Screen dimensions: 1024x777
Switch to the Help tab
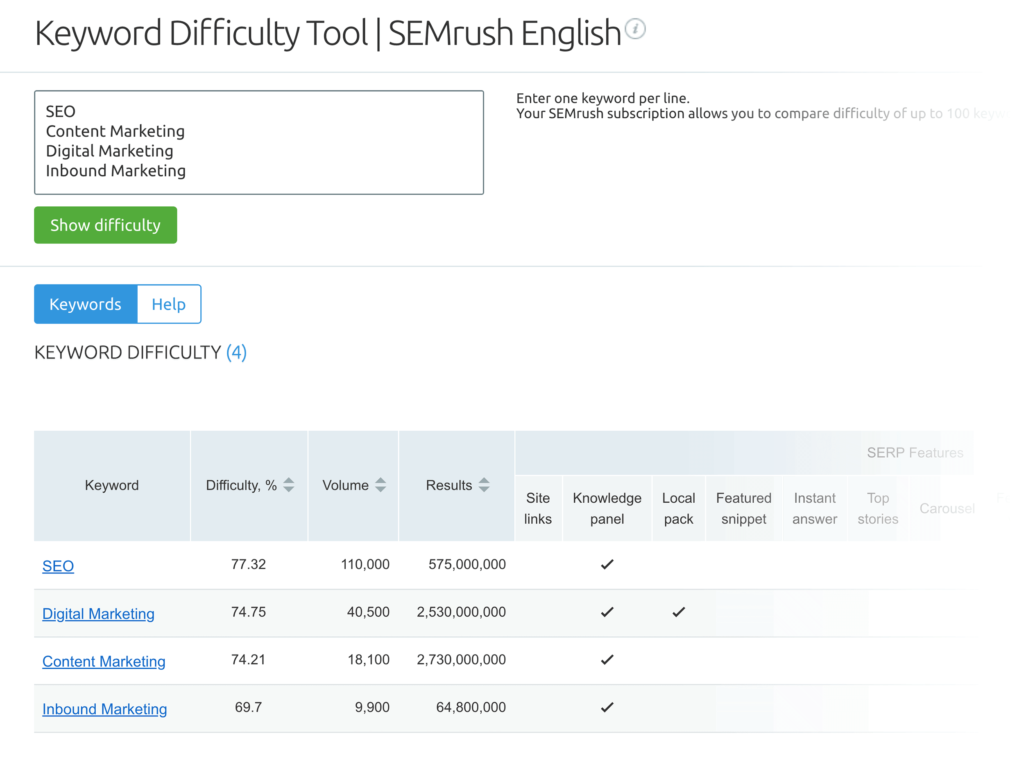pos(168,303)
